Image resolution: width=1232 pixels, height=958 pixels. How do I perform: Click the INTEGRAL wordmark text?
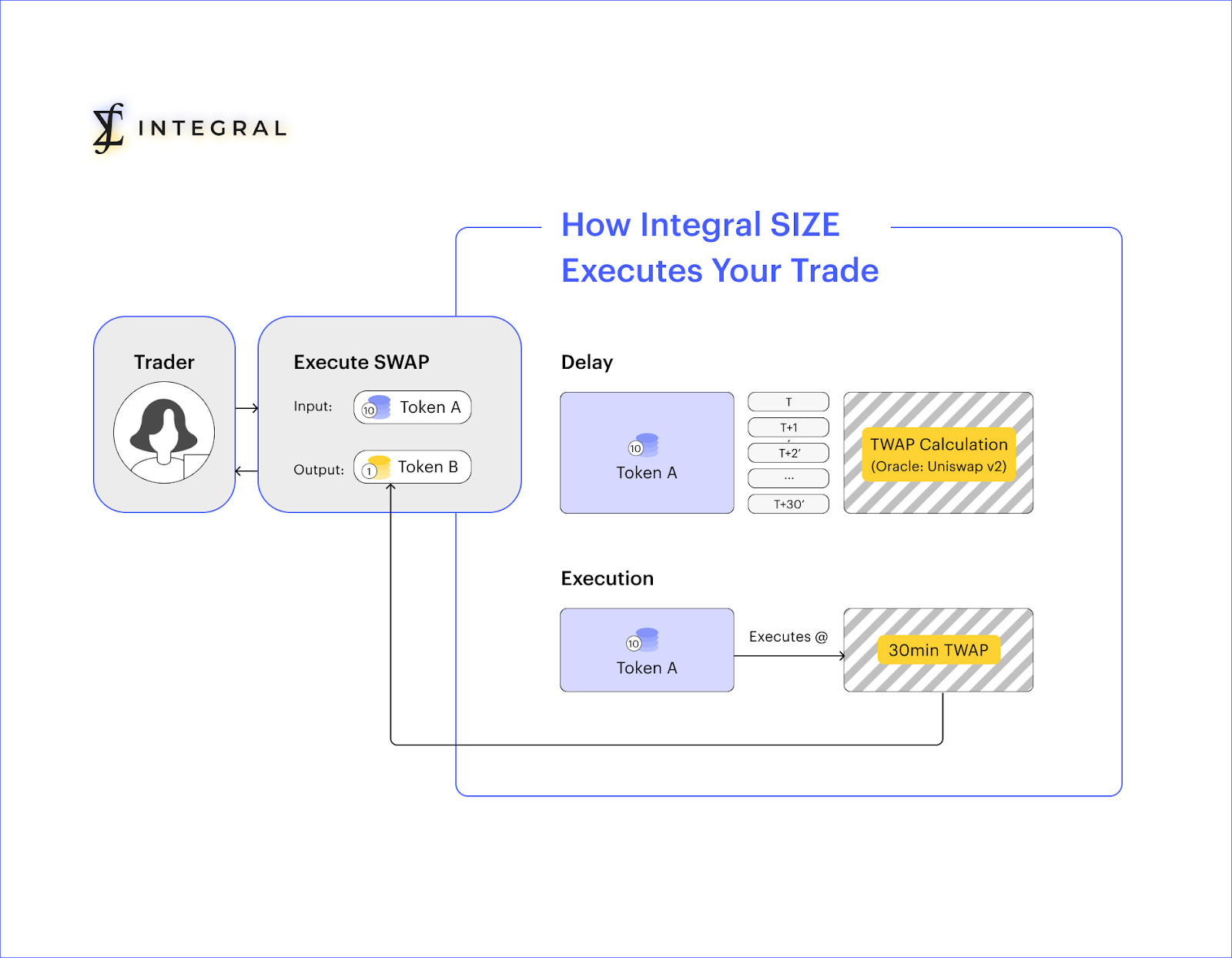213,128
